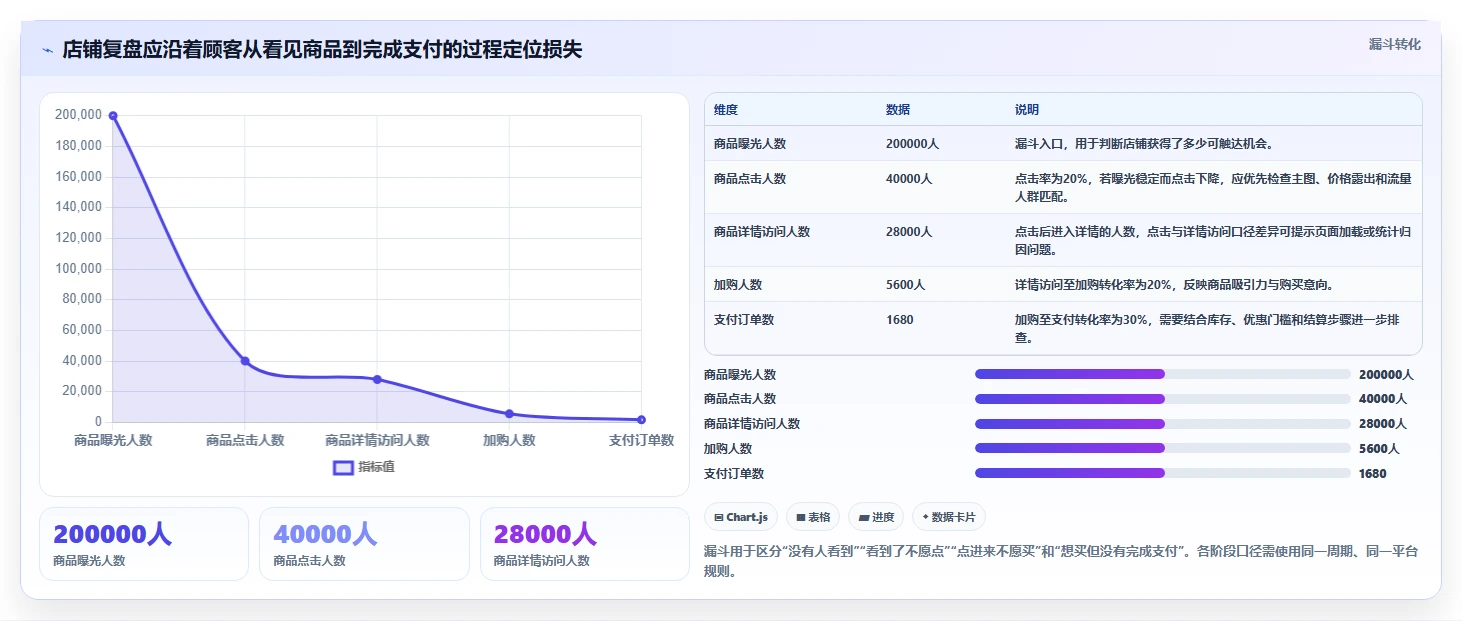Click the page title 店铺复盘应沿着顾客
This screenshot has width=1462, height=621.
(322, 50)
